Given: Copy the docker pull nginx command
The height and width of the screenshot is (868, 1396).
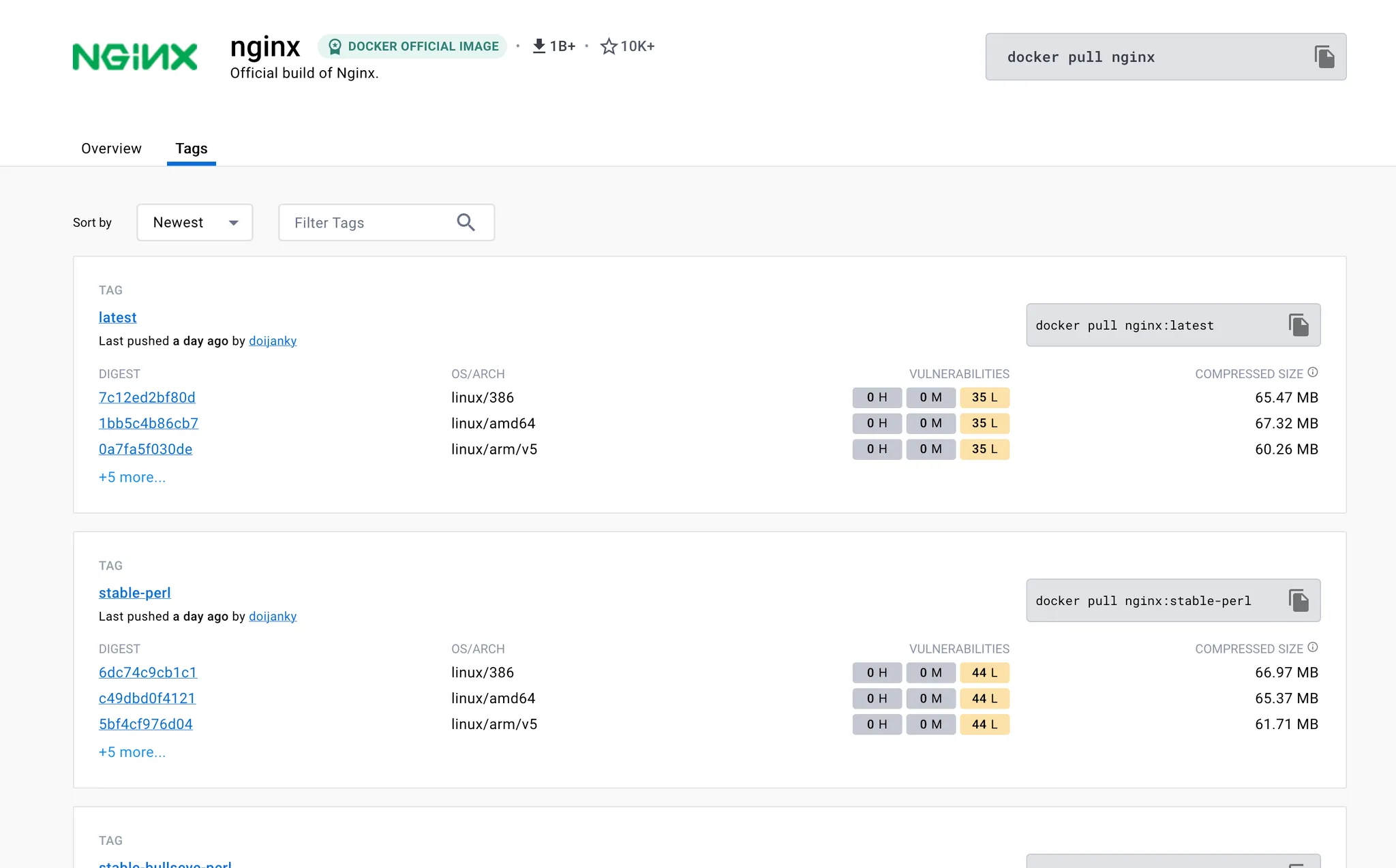Looking at the screenshot, I should click(1324, 57).
